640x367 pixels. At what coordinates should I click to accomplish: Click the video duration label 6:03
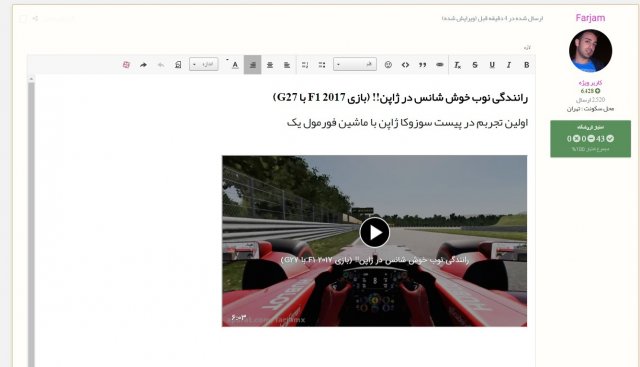pyautogui.click(x=239, y=317)
